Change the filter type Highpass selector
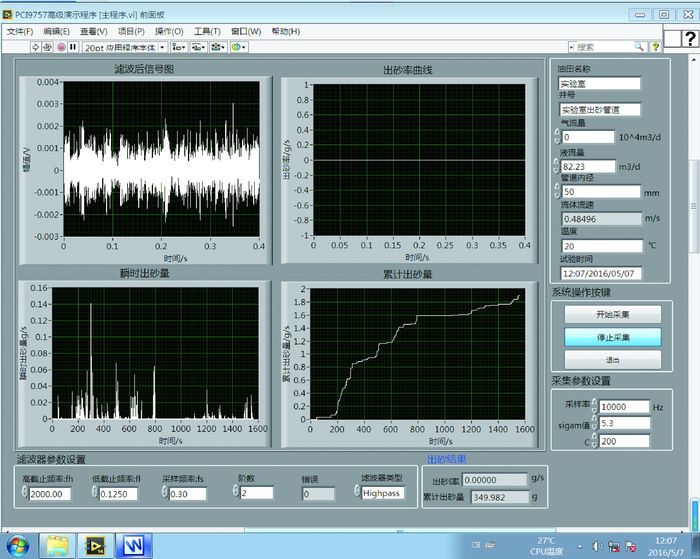Screen dimensions: 700x559 382,493
